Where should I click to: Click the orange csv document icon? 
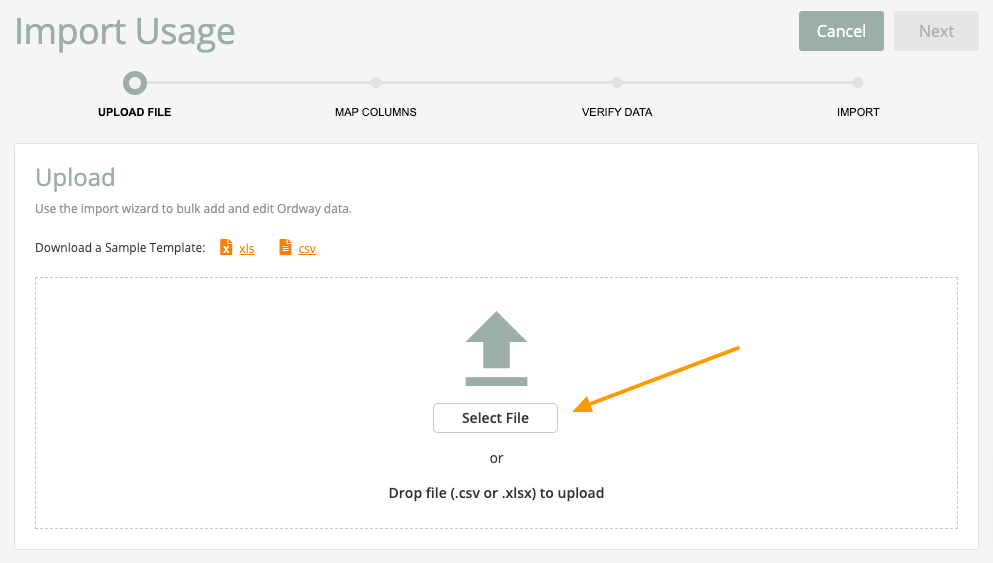pyautogui.click(x=286, y=247)
